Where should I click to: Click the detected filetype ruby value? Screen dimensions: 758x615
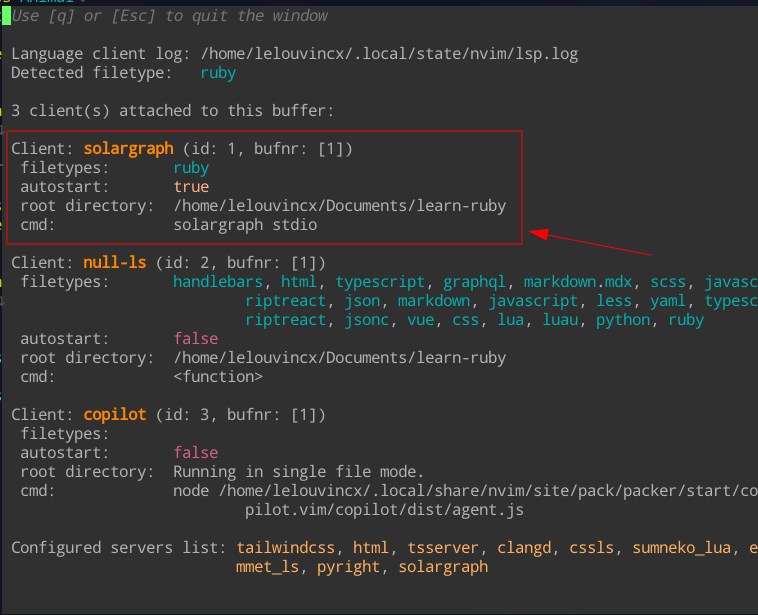coord(218,73)
